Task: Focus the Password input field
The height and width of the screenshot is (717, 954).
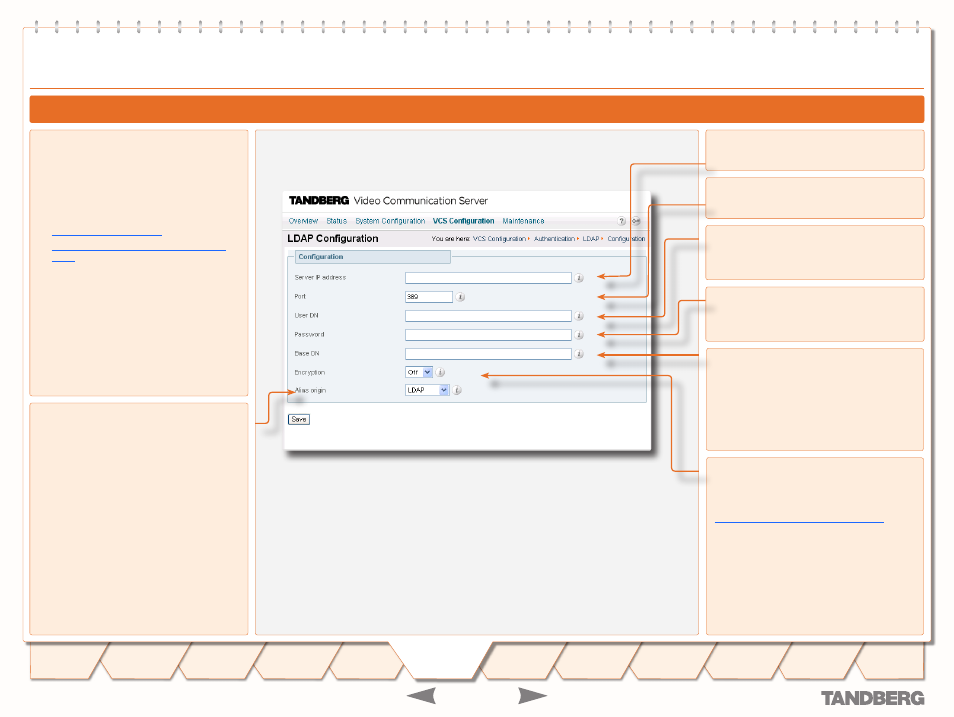Action: tap(489, 335)
